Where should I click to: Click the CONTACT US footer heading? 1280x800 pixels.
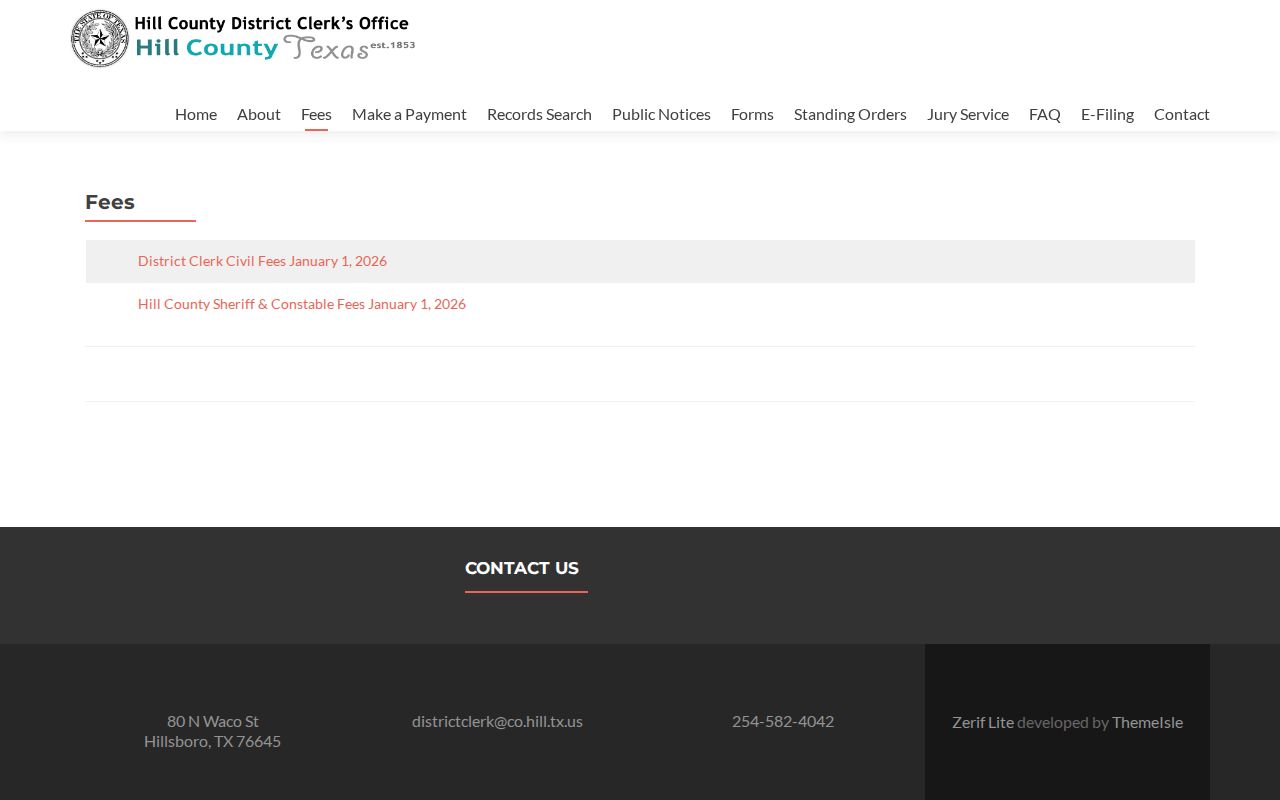522,568
